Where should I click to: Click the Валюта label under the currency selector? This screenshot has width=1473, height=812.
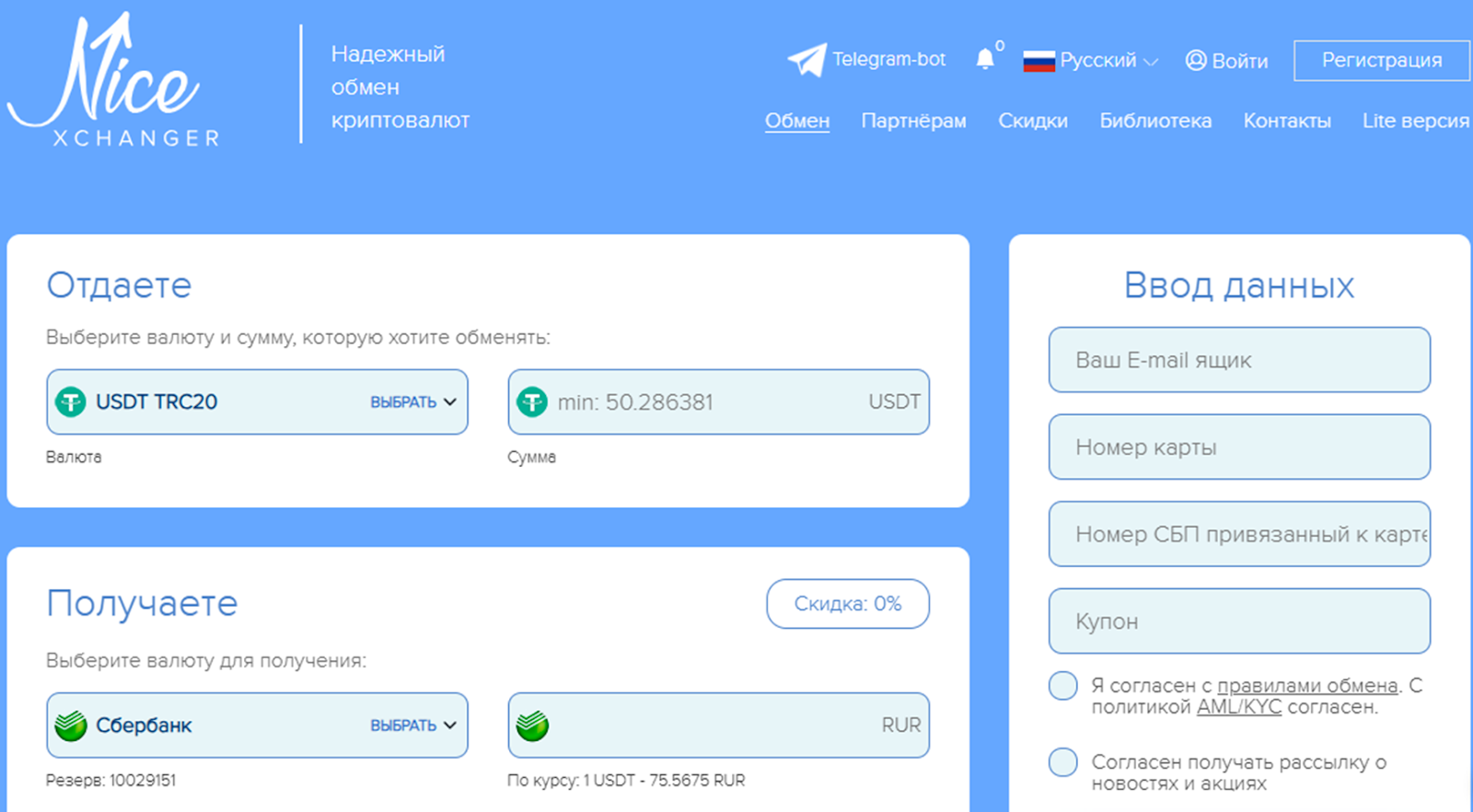tap(74, 458)
